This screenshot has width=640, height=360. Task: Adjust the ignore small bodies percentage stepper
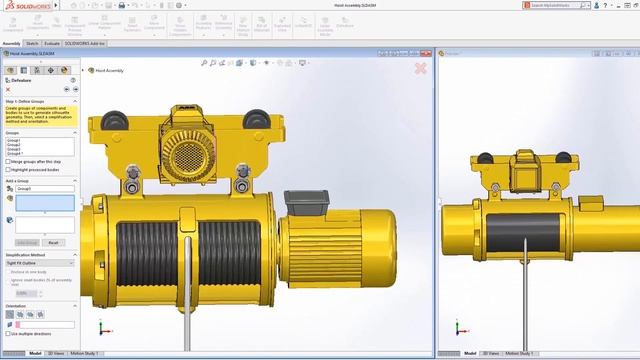pyautogui.click(x=40, y=293)
